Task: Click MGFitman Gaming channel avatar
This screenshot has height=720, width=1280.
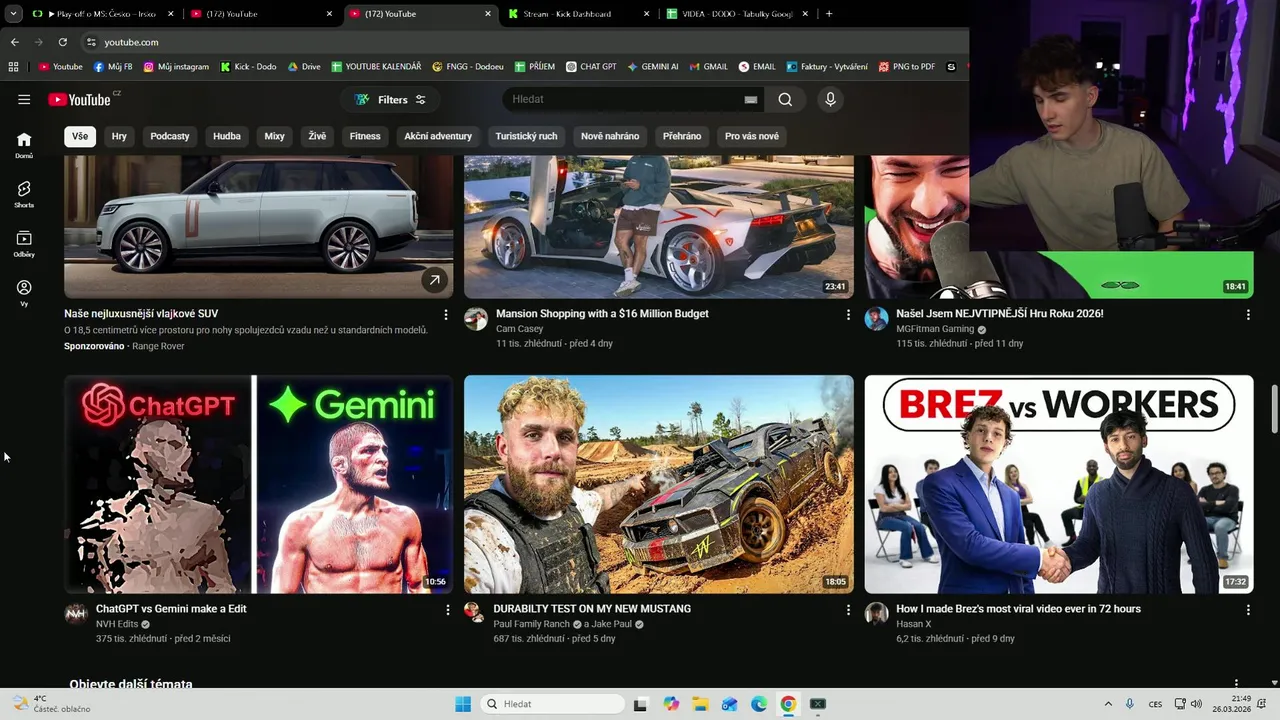Action: point(877,319)
